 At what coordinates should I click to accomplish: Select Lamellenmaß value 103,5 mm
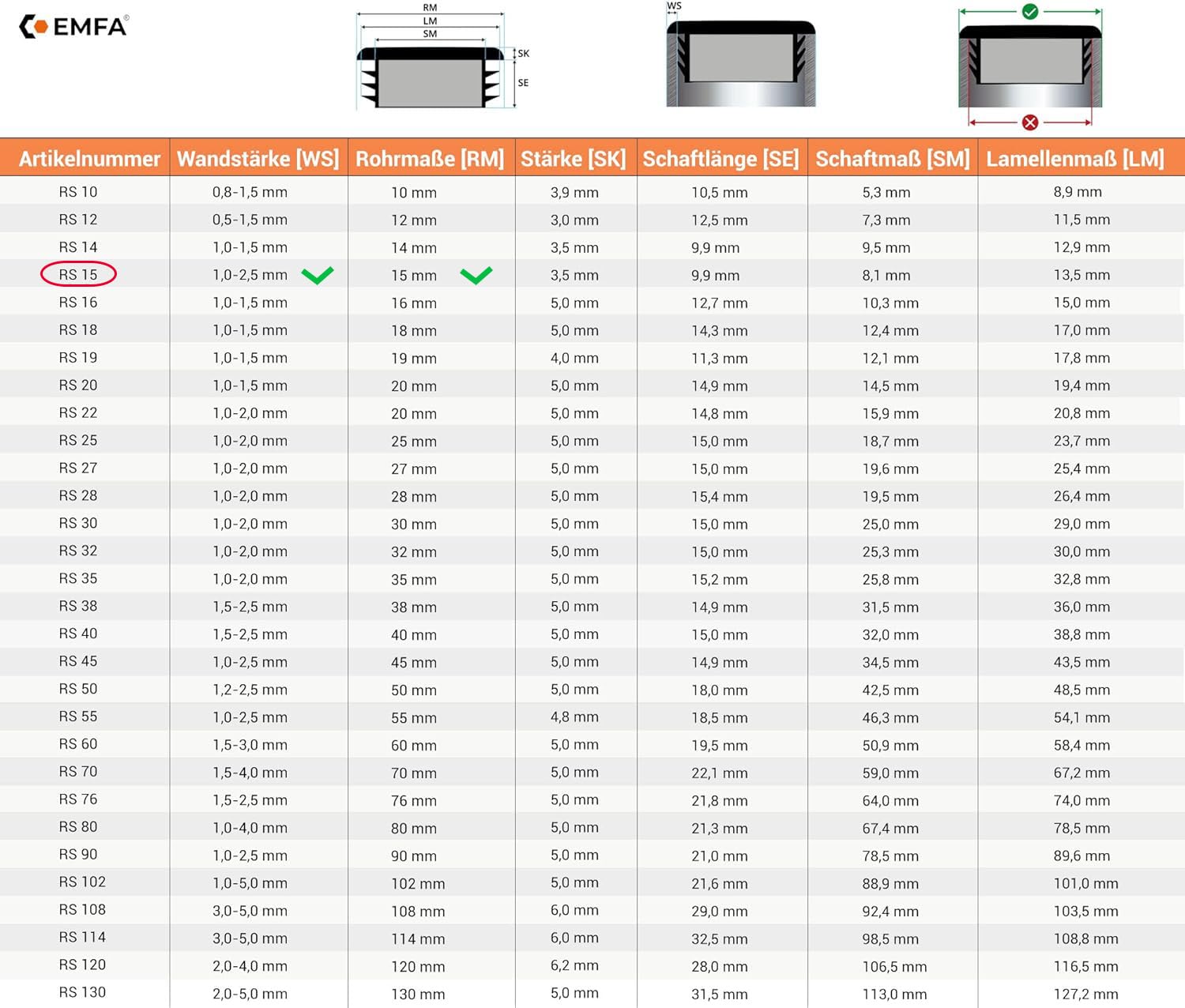(x=1085, y=911)
